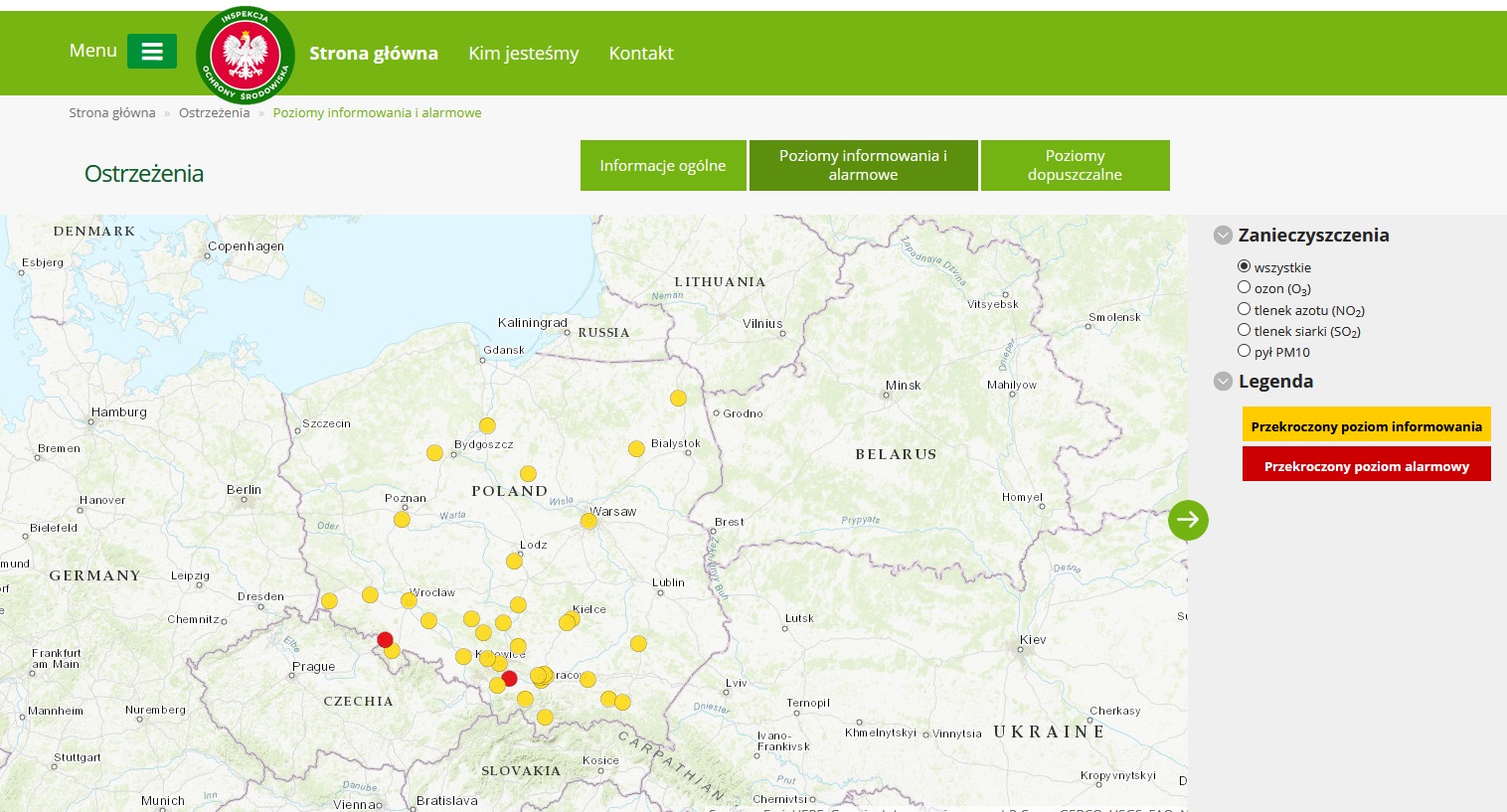Click the yellow marker above POLAND label
This screenshot has height=812, width=1507.
[x=528, y=474]
